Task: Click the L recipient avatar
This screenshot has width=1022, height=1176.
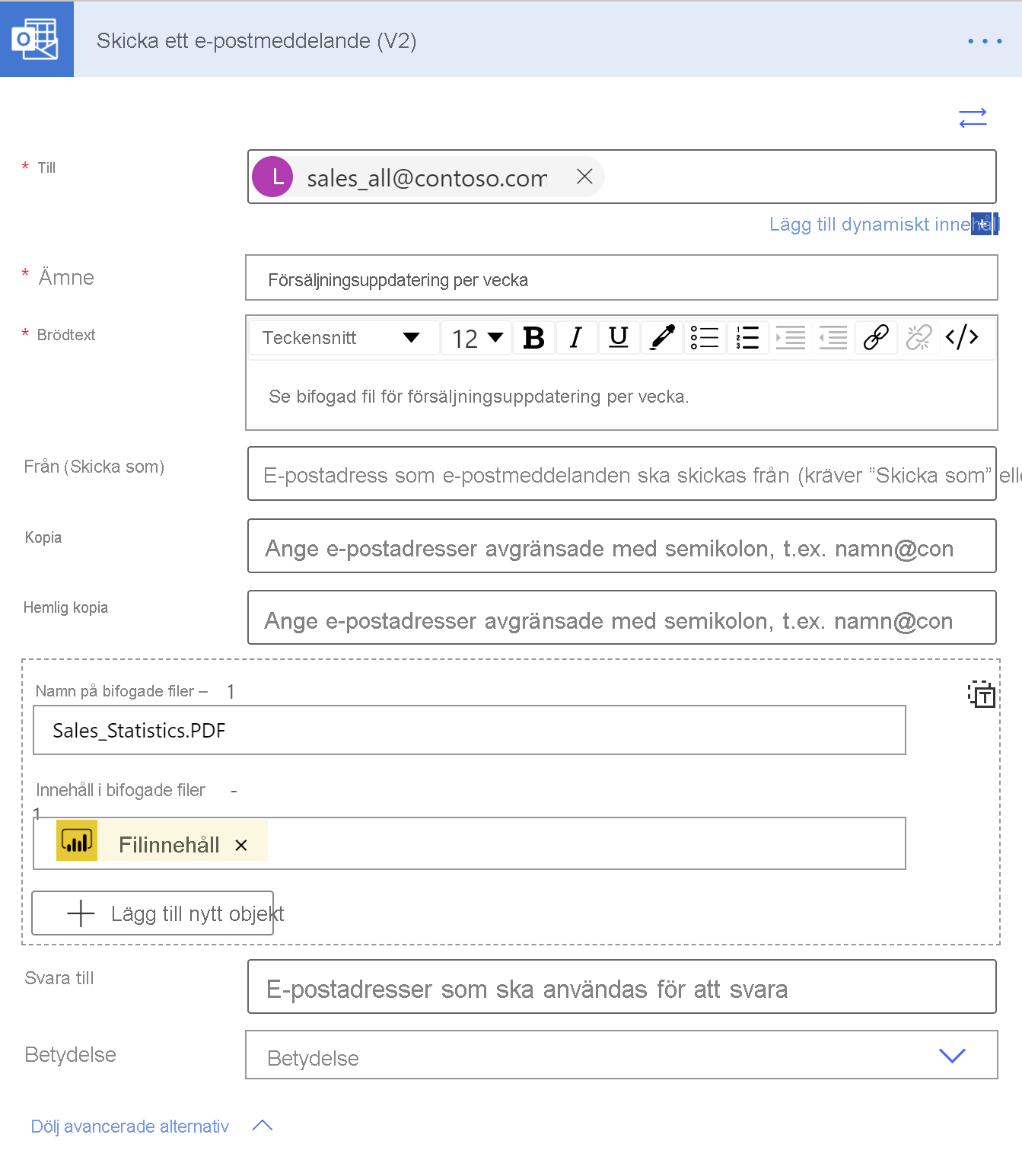Action: [272, 177]
